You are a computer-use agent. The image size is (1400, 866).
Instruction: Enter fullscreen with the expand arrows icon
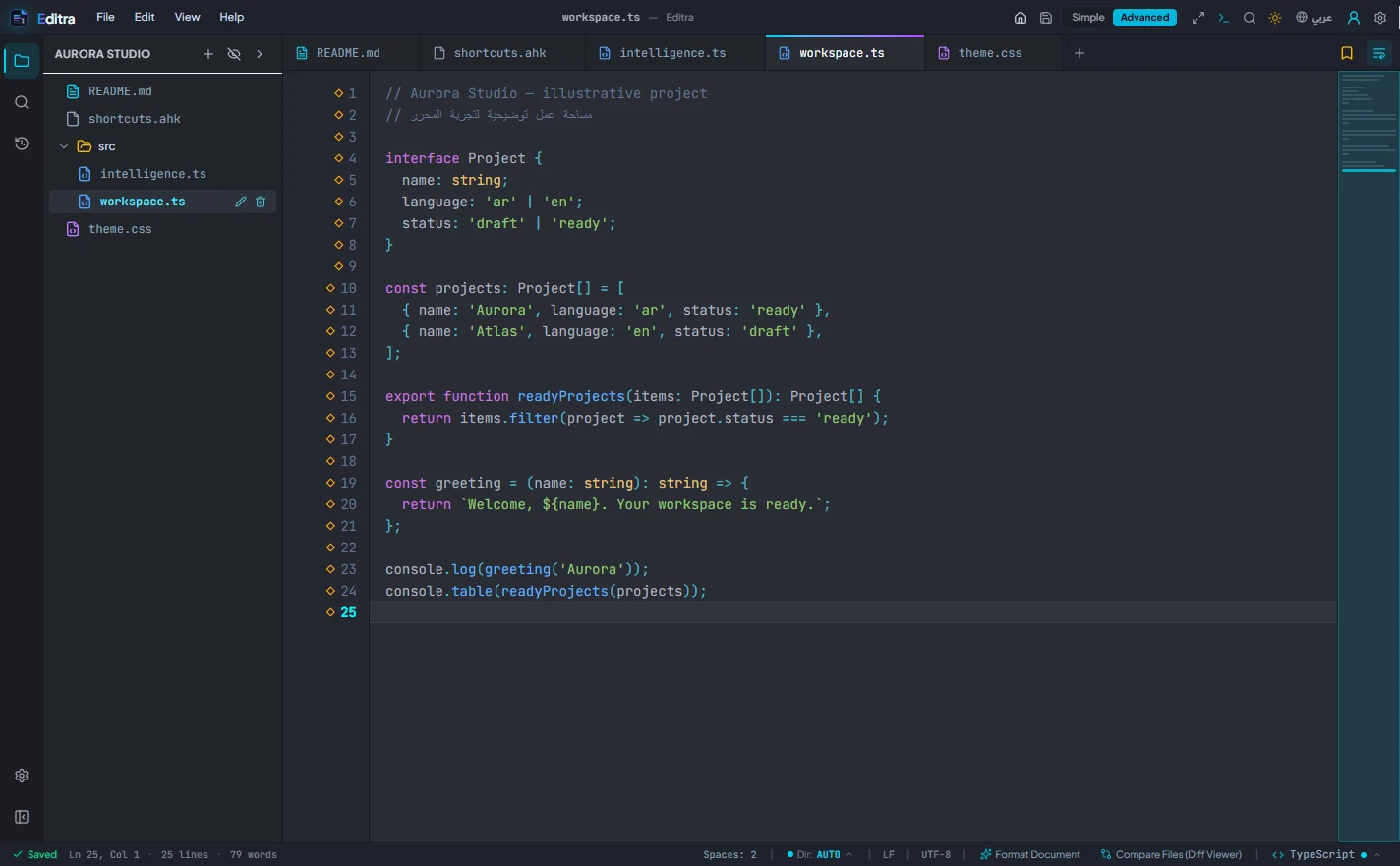point(1198,18)
